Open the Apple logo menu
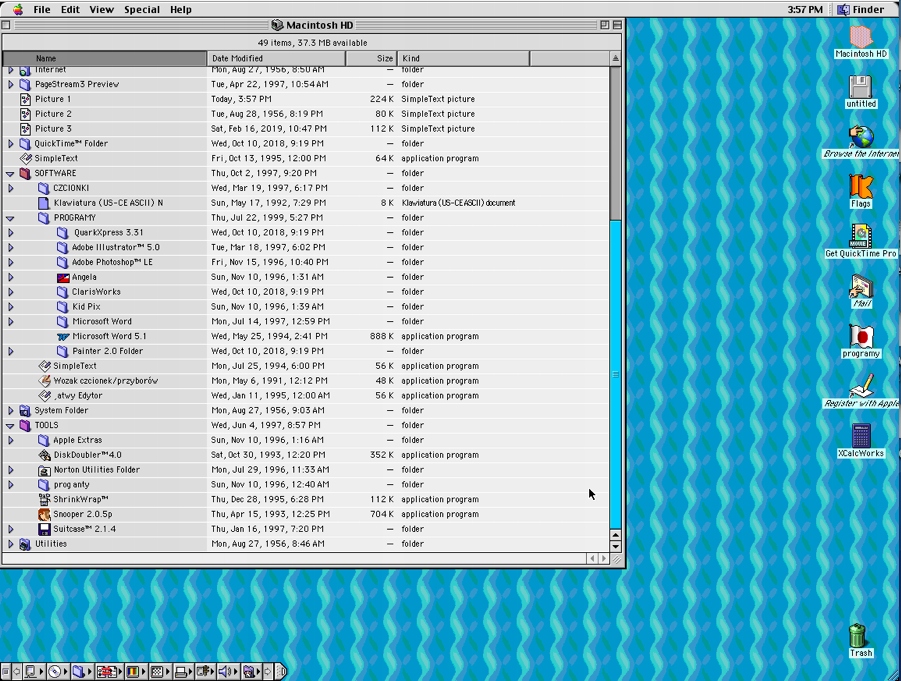This screenshot has width=901, height=681. [18, 9]
